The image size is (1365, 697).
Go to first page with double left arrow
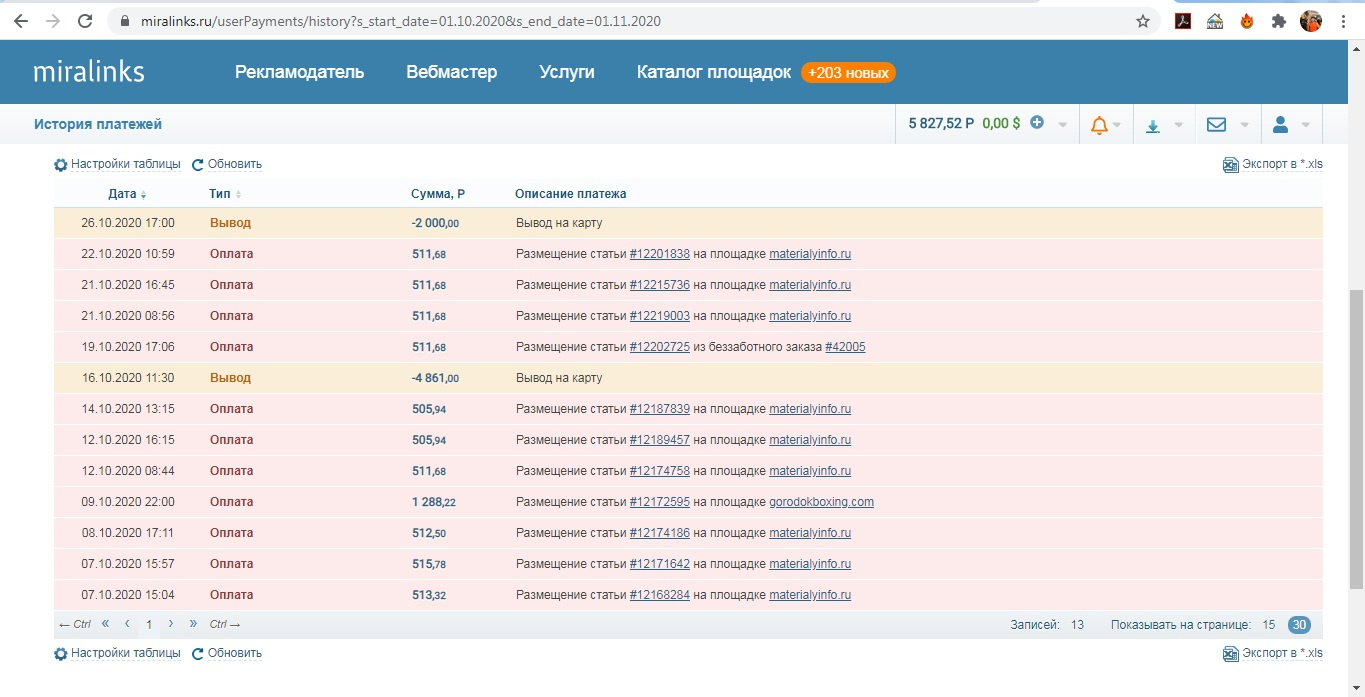tap(106, 624)
